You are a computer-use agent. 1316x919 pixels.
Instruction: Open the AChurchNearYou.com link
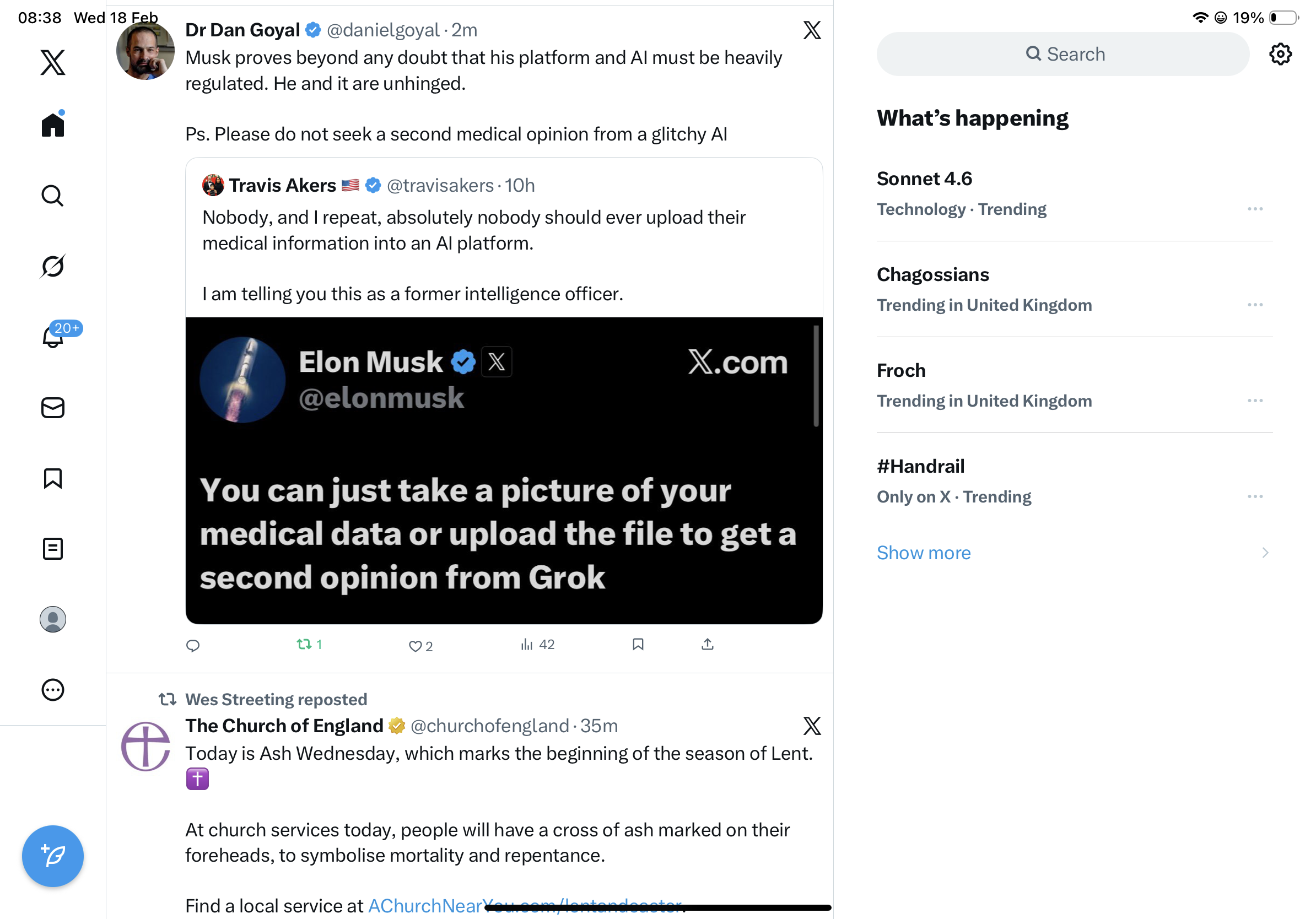pos(525,905)
